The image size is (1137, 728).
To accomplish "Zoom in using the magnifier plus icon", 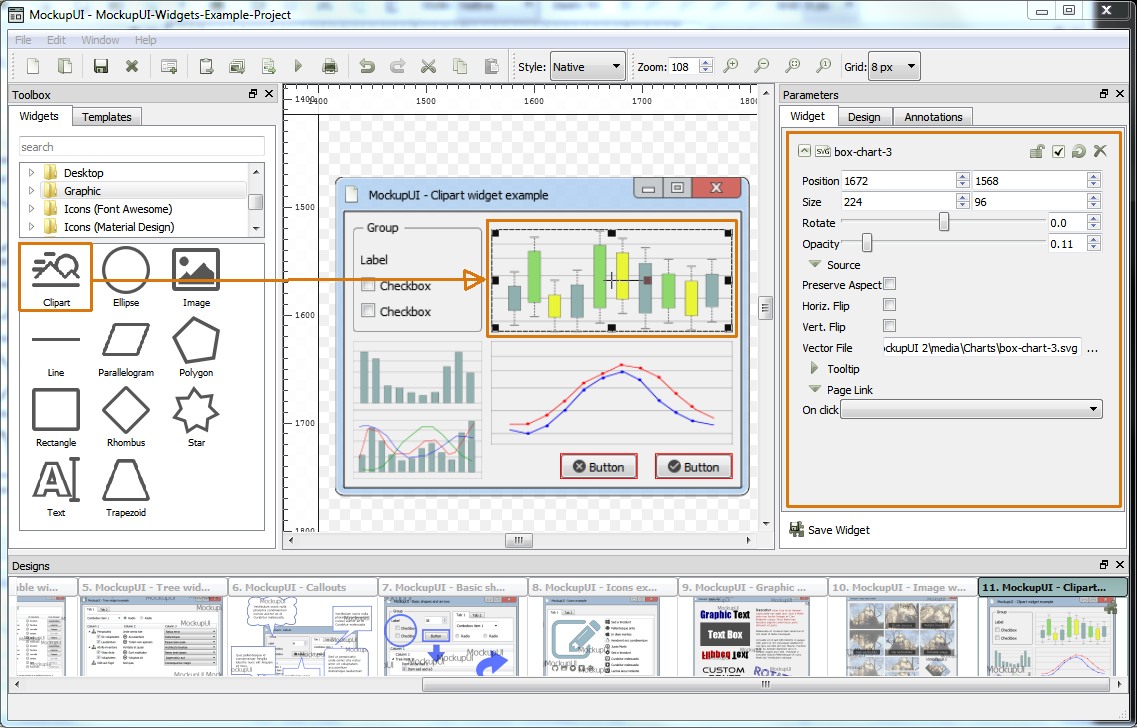I will pos(731,67).
